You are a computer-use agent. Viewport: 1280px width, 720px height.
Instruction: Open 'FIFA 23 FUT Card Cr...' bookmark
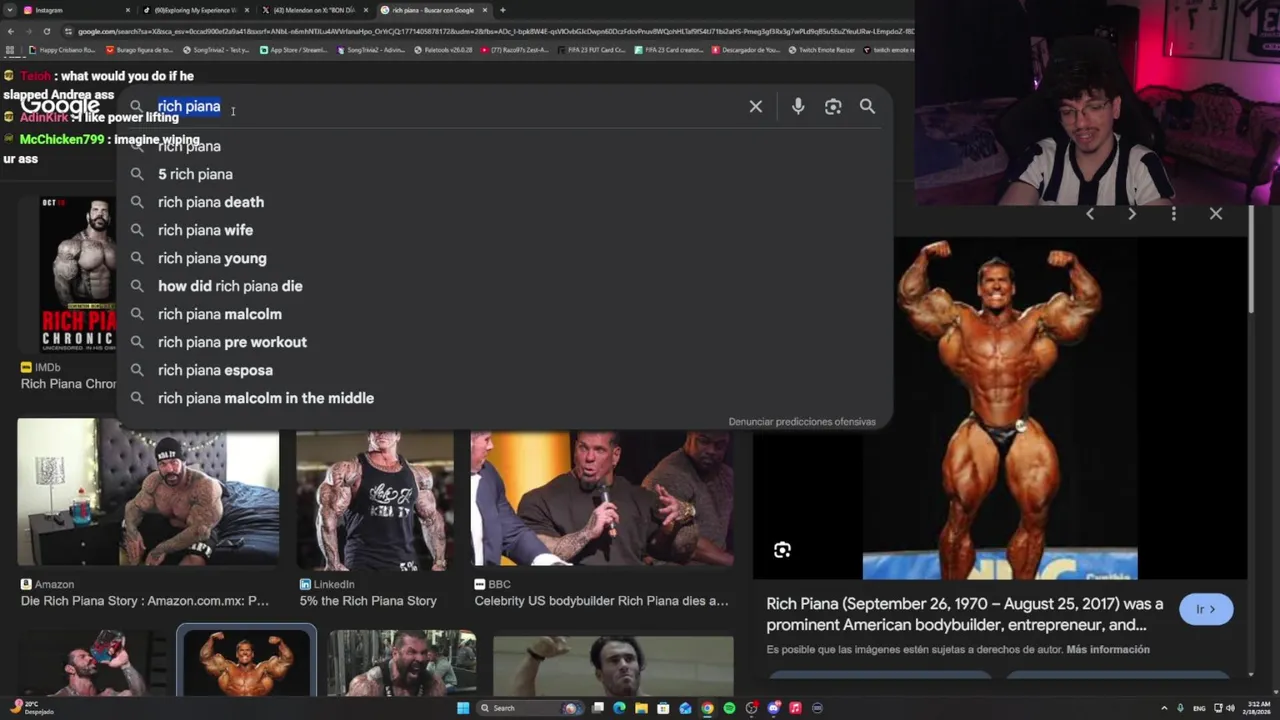point(592,49)
